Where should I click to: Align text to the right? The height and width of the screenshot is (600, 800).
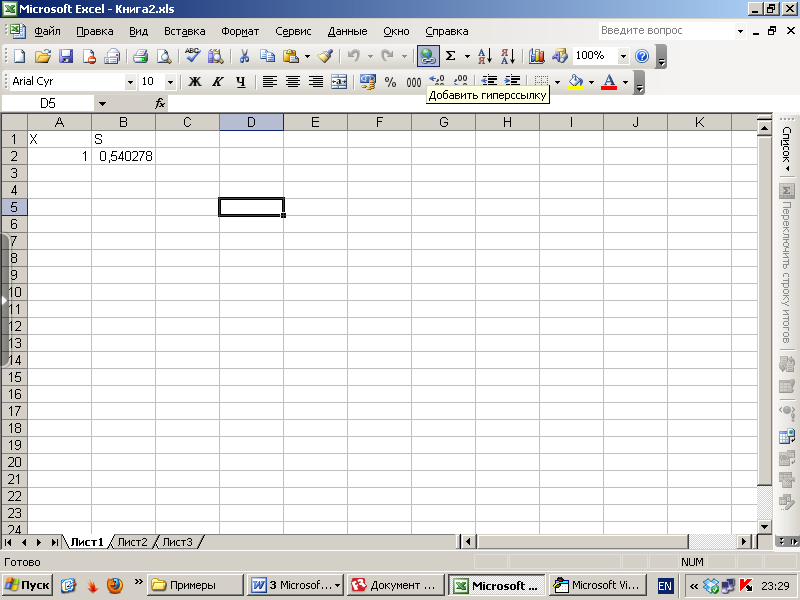click(x=316, y=81)
